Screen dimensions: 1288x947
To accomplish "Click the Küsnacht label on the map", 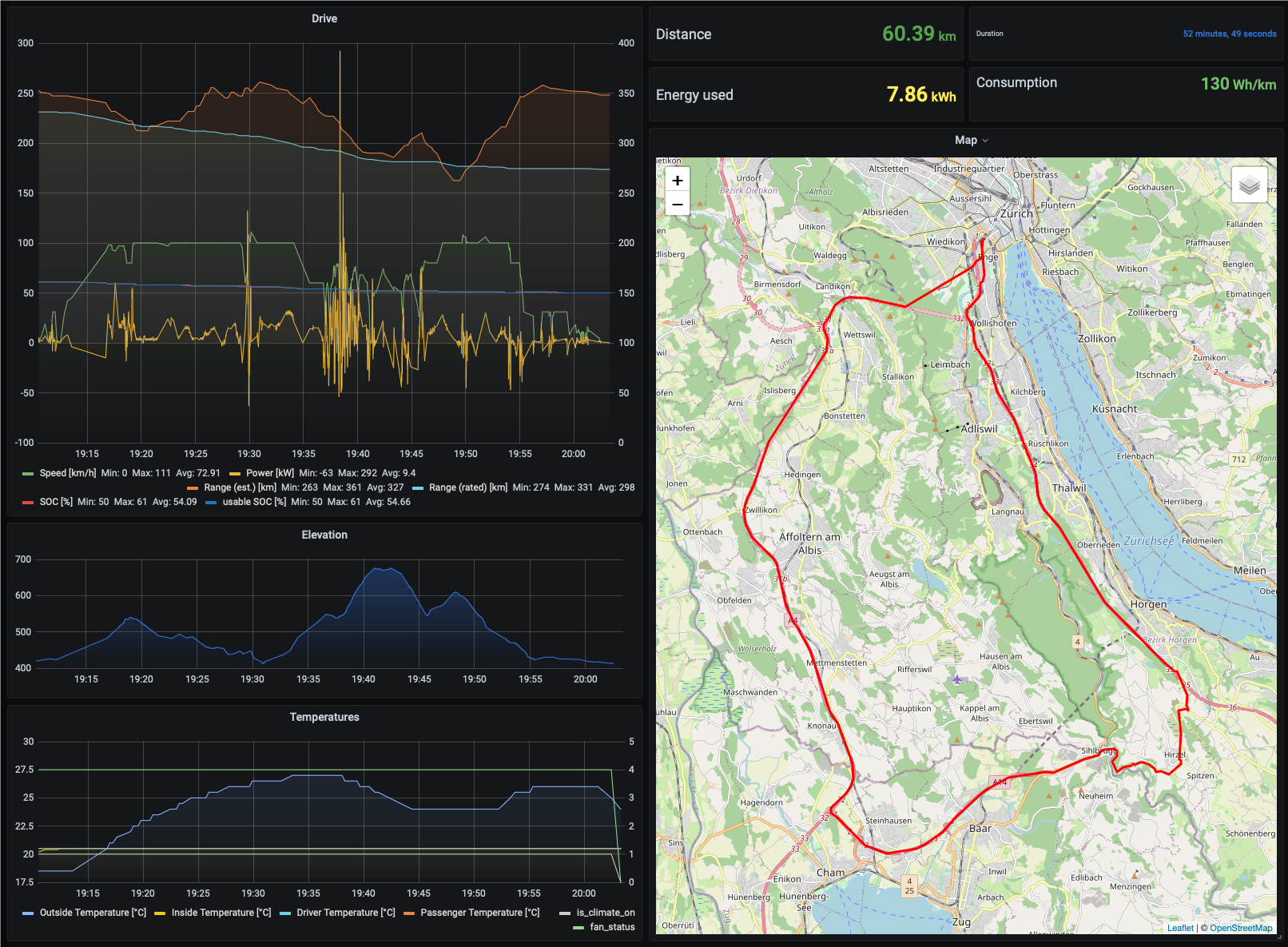I will pos(1115,408).
